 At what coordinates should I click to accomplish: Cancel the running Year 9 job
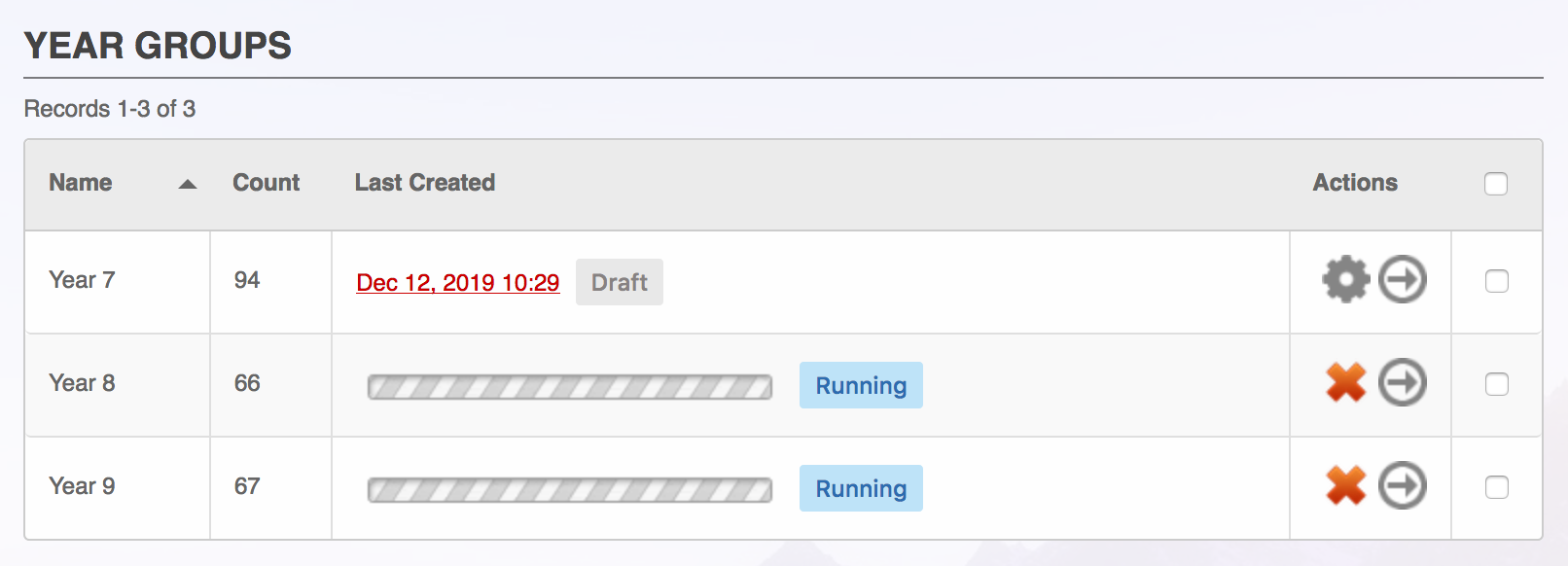pos(1345,485)
